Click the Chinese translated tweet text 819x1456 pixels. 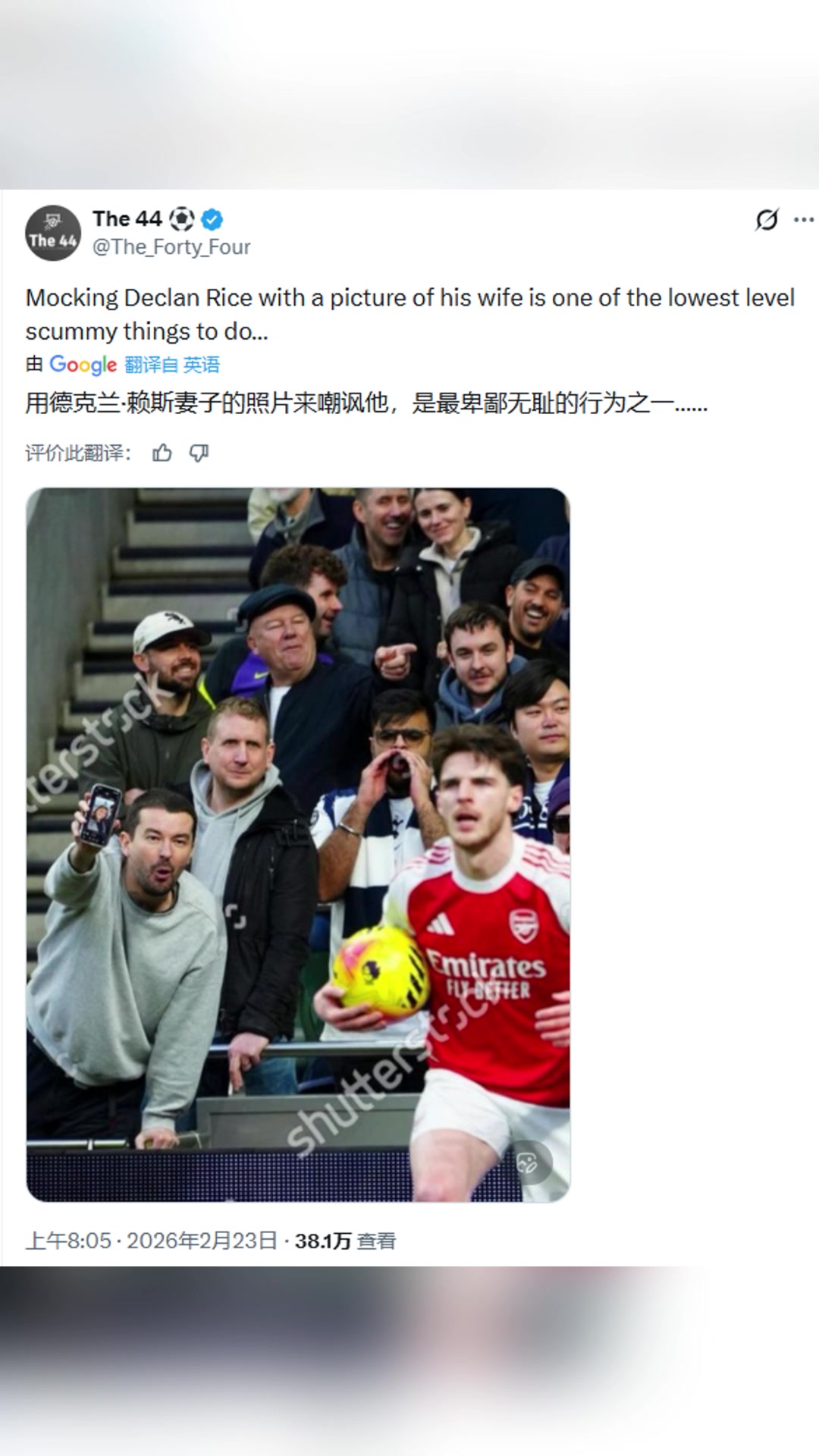pyautogui.click(x=366, y=403)
